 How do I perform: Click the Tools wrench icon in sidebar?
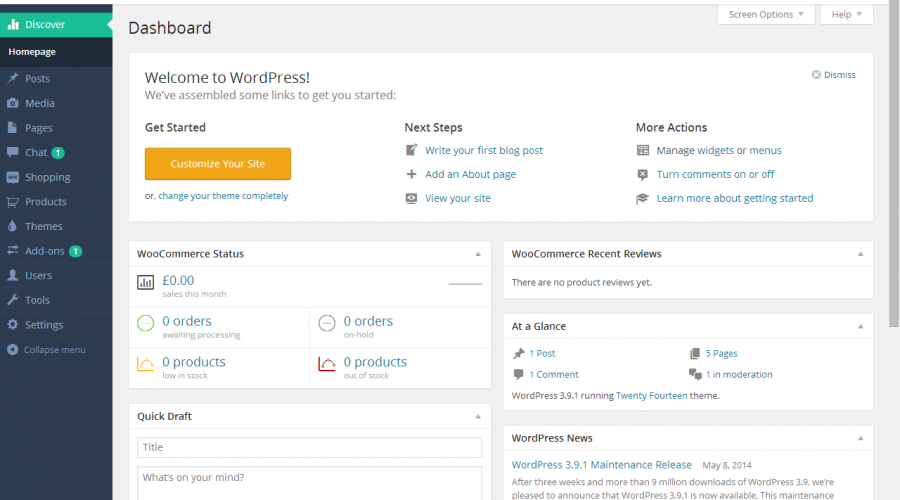(x=13, y=300)
